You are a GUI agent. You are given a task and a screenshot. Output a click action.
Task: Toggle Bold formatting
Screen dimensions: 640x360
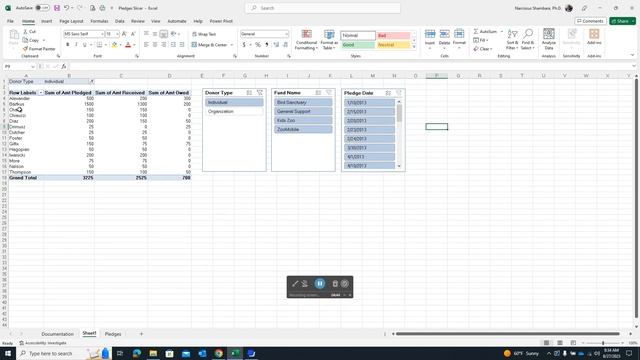click(67, 44)
